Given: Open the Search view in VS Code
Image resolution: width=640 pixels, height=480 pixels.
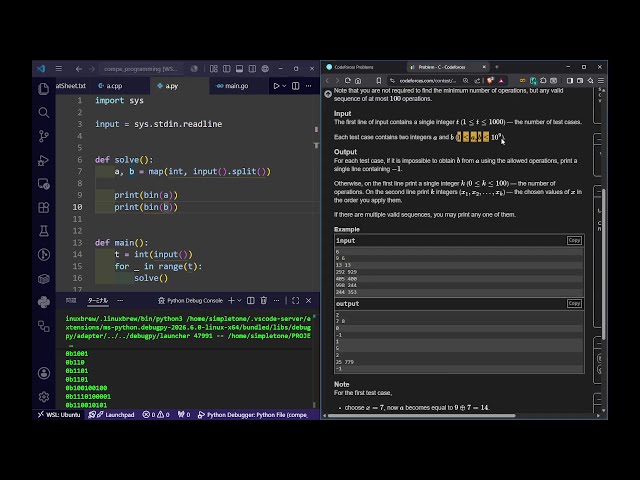Looking at the screenshot, I should pyautogui.click(x=44, y=112).
